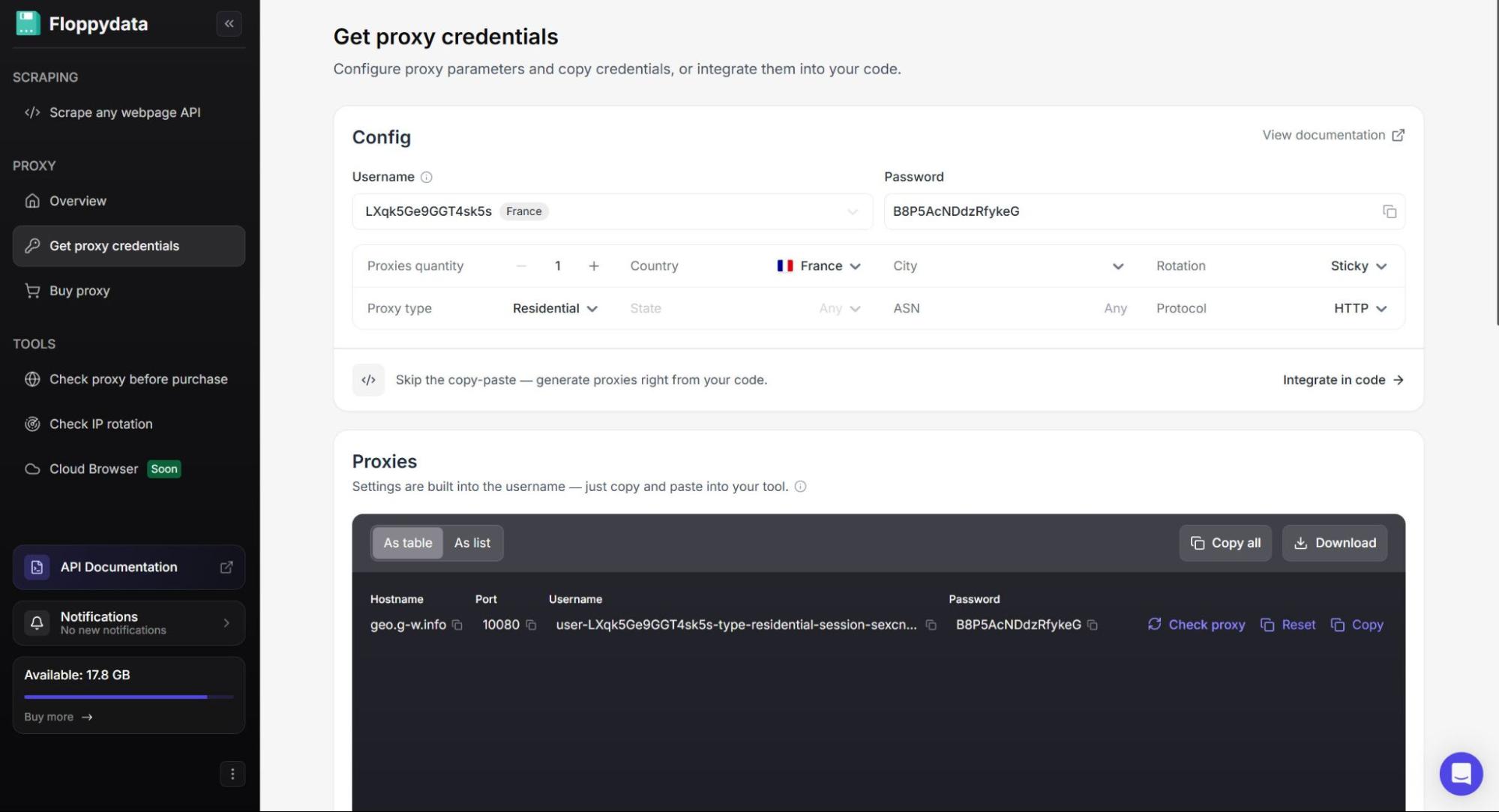Collapse the sidebar with the double-chevron button
The width and height of the screenshot is (1499, 812).
pos(229,23)
